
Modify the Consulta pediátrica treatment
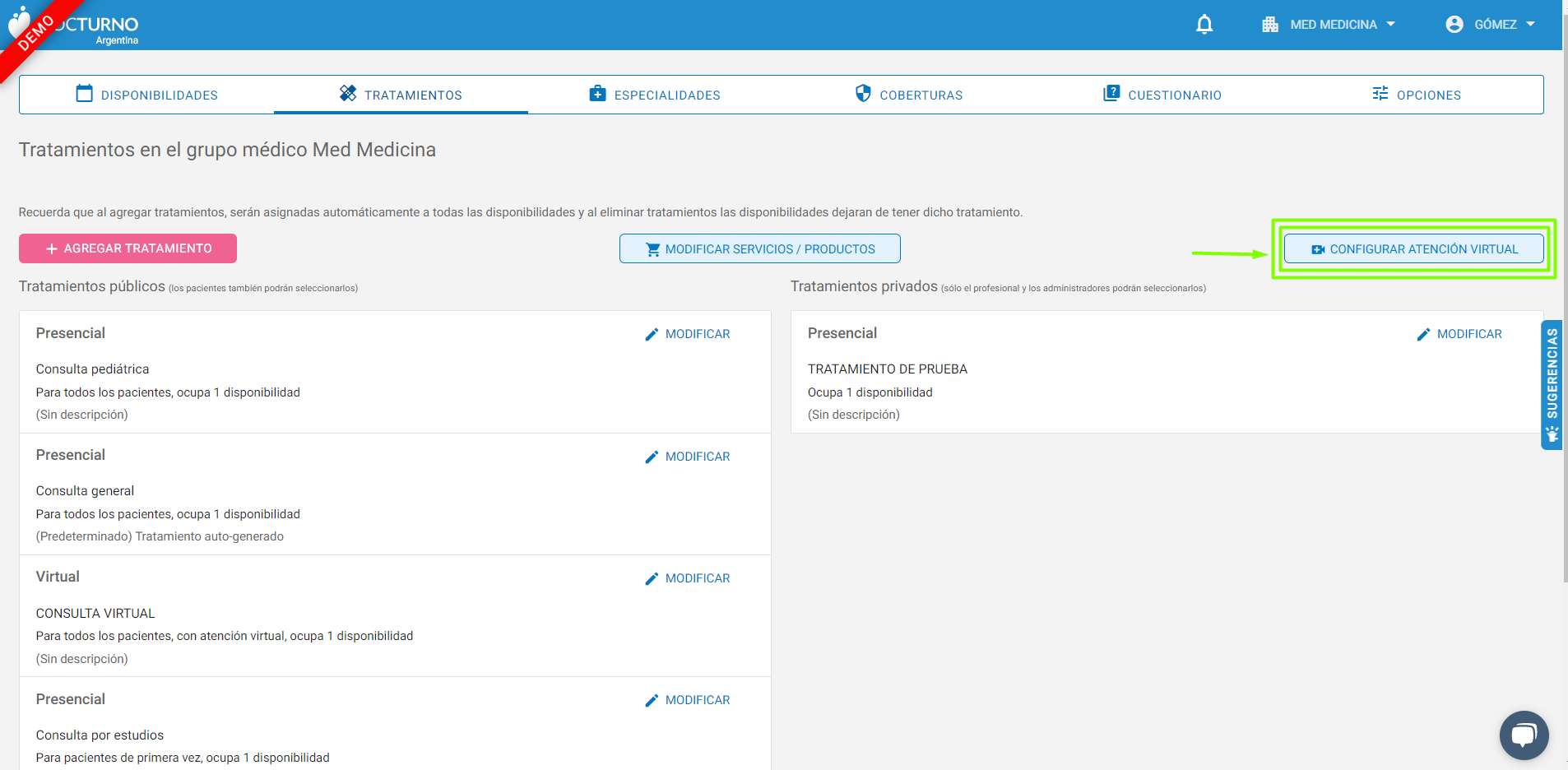click(x=688, y=334)
